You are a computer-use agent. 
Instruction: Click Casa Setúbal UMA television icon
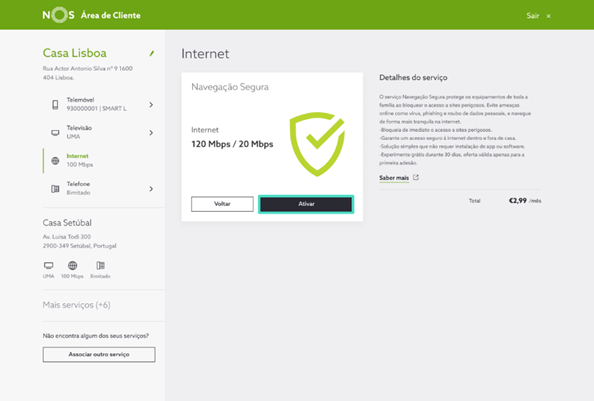[x=48, y=265]
